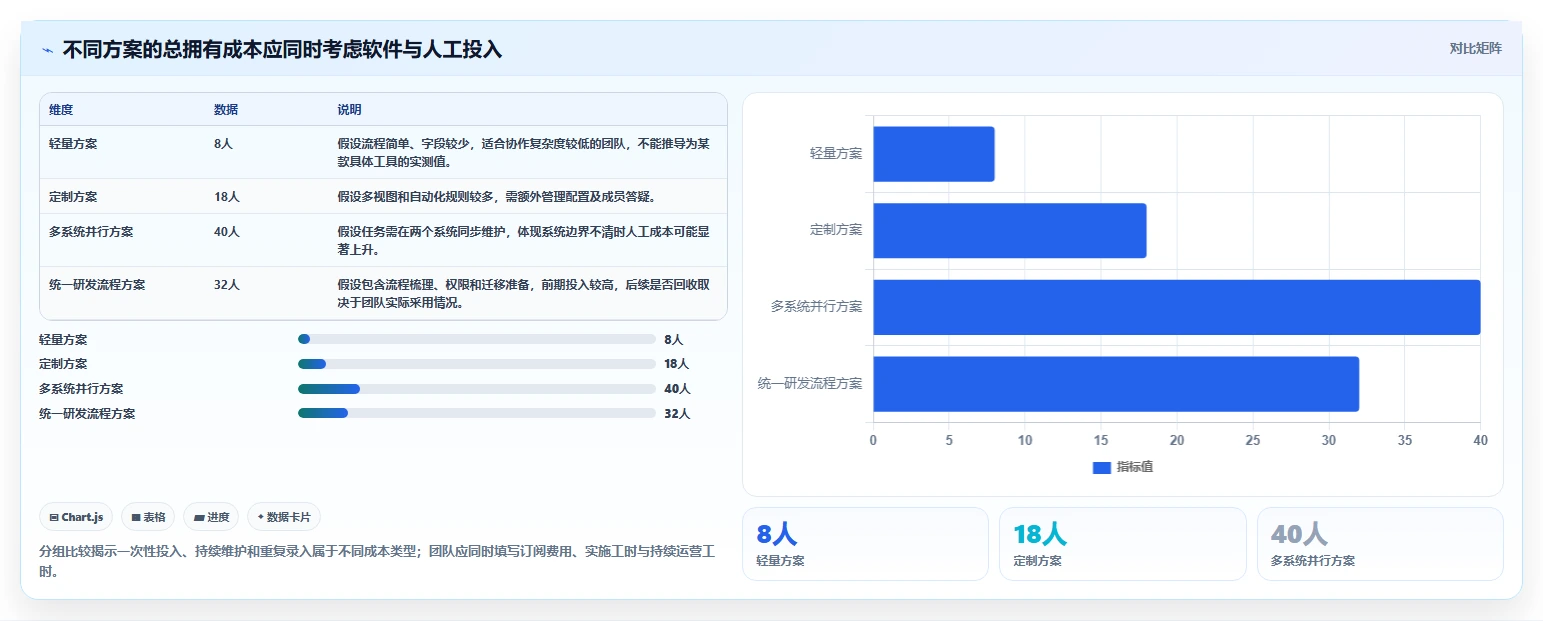Viewport: 1543px width, 621px height.
Task: Click the 32人 value in the table
Action: click(x=227, y=285)
